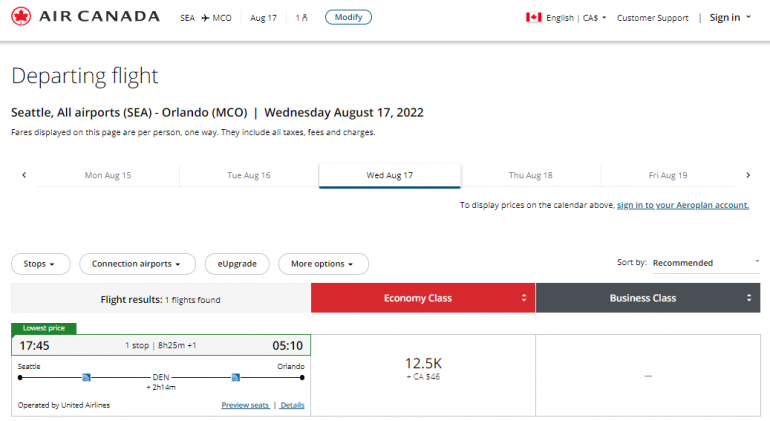Switch to the Tue Aug 16 tab
This screenshot has width=770, height=421.
(249, 175)
